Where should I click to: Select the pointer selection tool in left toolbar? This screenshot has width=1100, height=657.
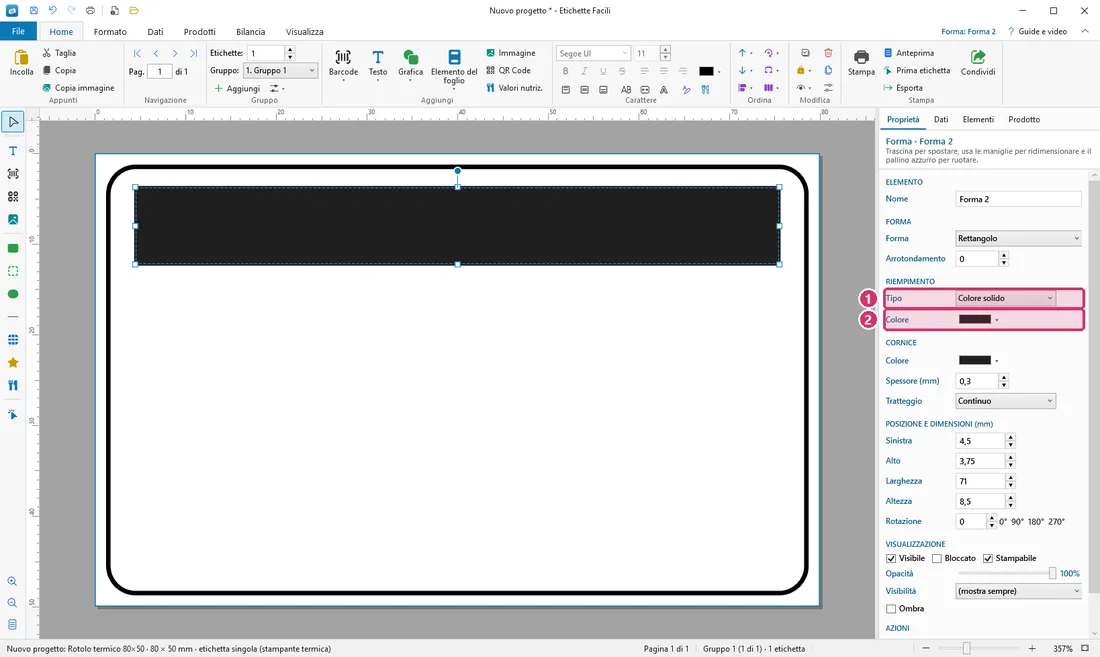pyautogui.click(x=13, y=122)
